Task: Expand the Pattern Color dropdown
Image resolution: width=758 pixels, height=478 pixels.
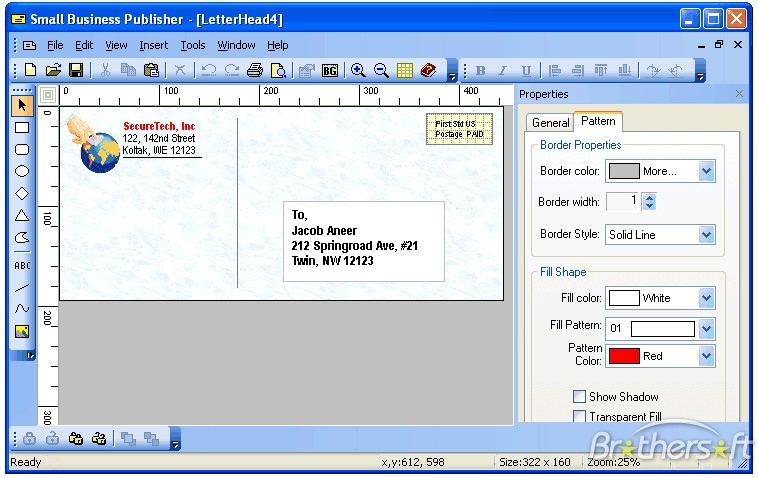Action: pos(706,356)
